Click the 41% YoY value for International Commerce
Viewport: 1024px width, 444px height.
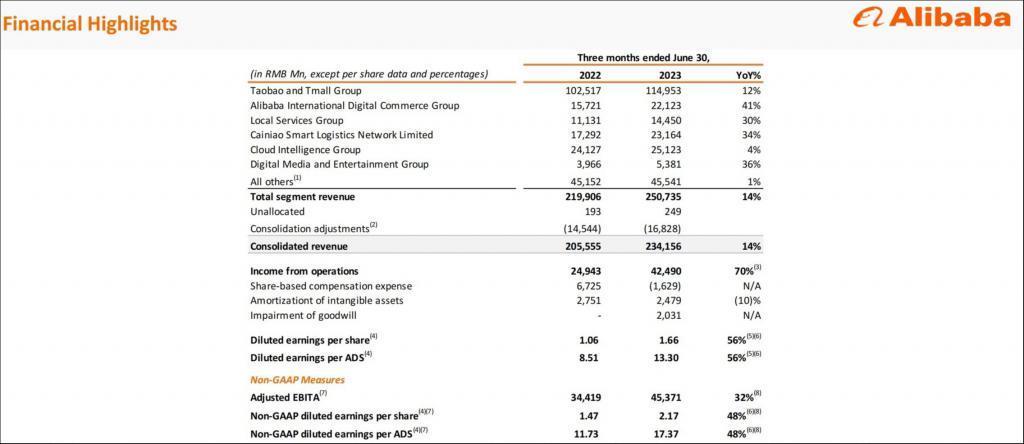coord(751,106)
